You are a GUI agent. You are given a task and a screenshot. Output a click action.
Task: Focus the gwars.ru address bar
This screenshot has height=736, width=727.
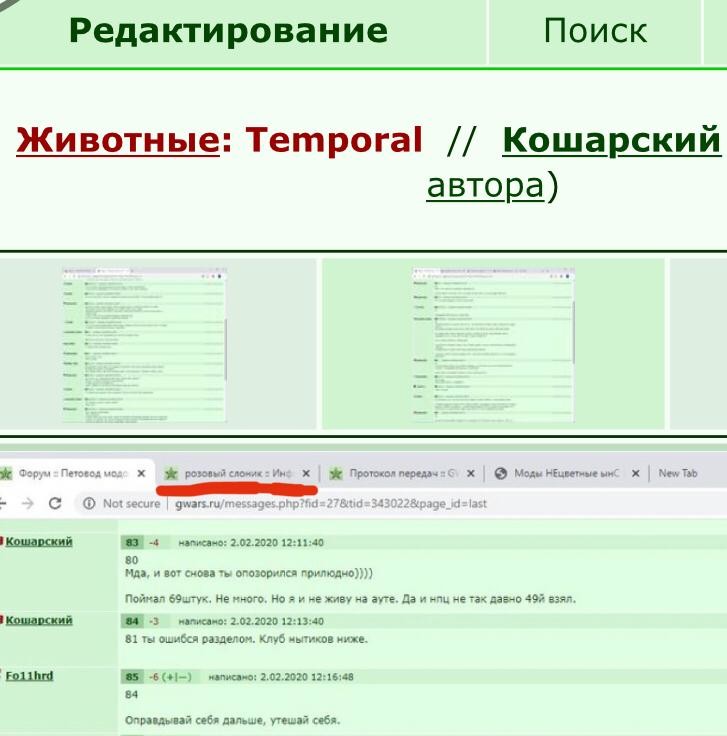[330, 504]
